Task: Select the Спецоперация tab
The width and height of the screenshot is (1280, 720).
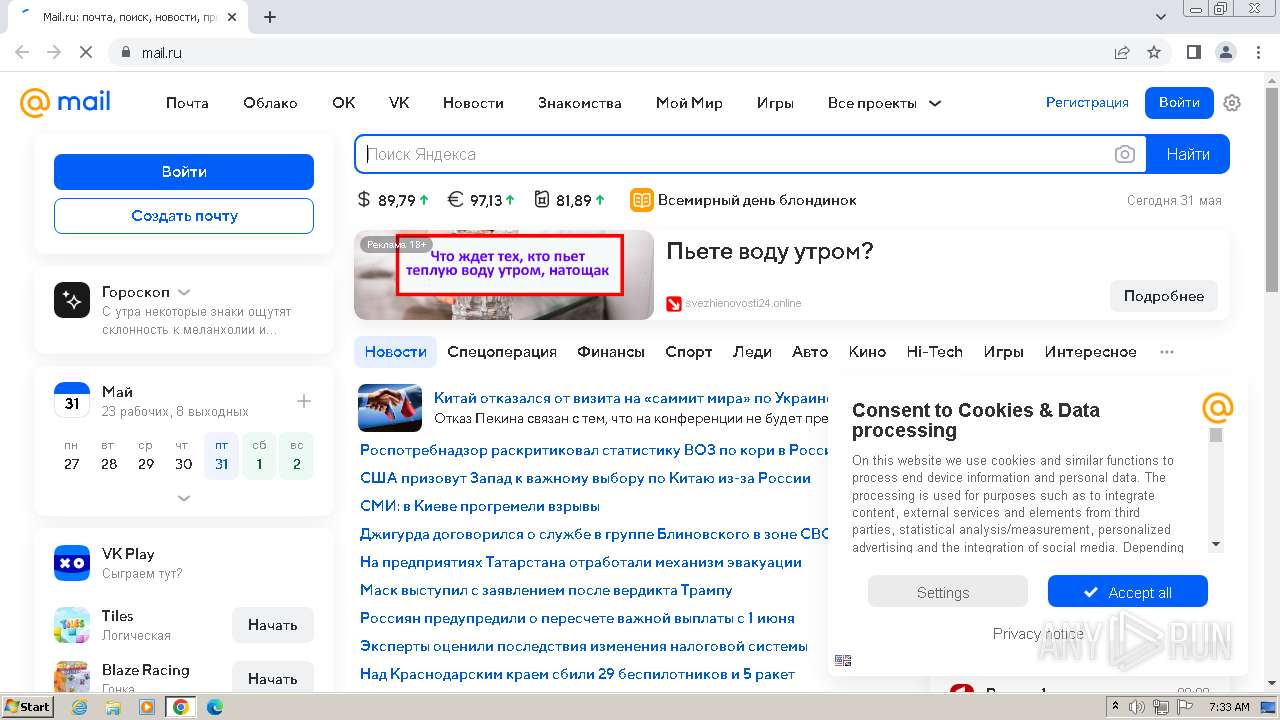Action: [502, 352]
